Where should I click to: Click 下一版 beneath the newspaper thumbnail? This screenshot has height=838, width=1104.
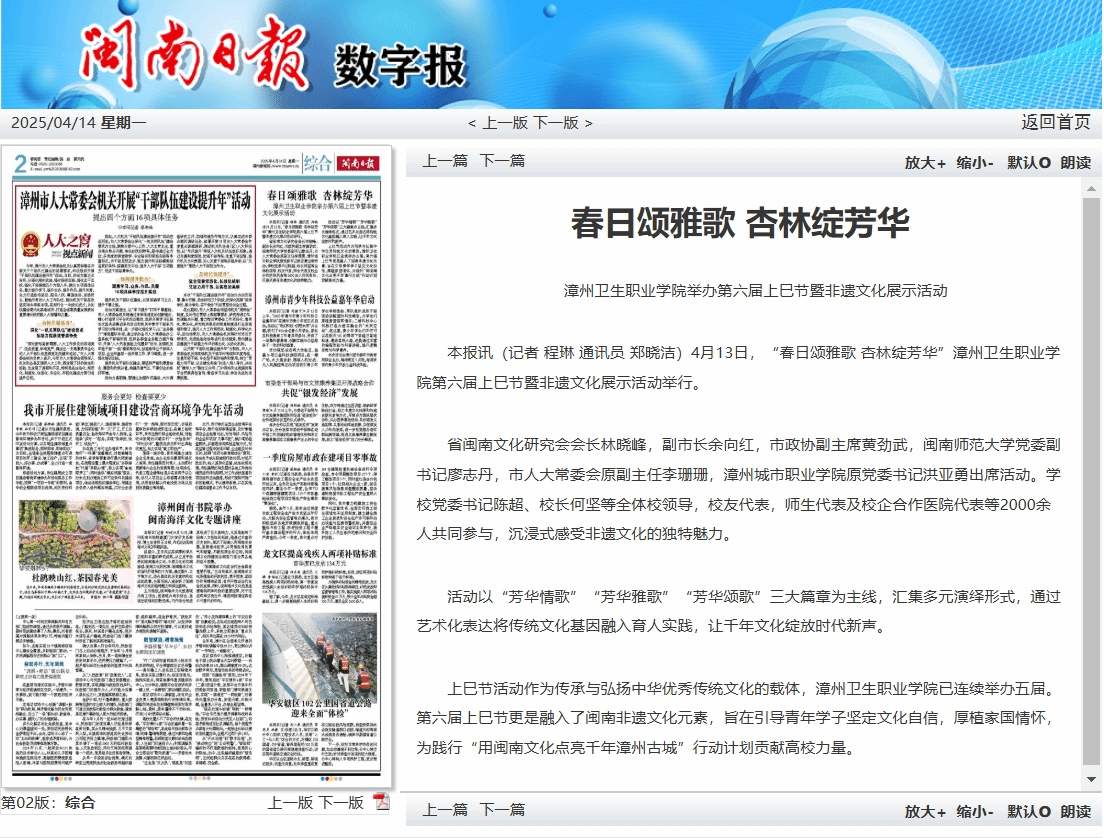[341, 803]
